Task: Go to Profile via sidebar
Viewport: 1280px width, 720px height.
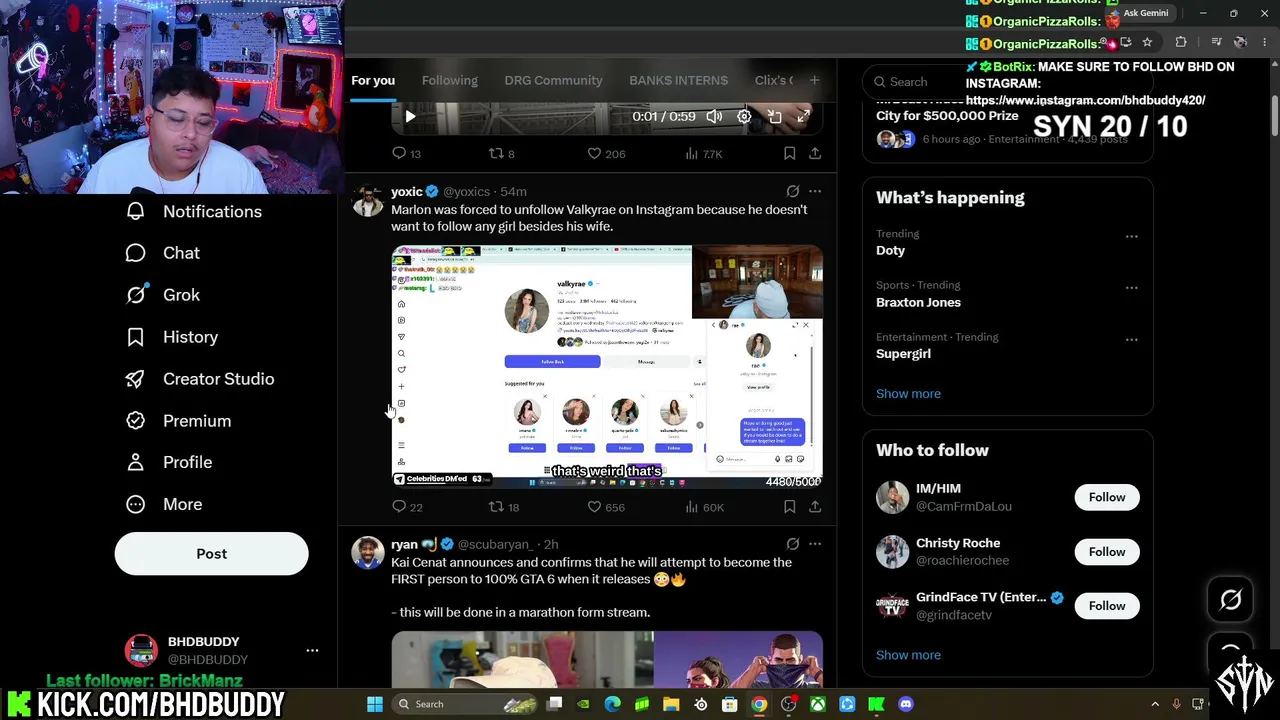Action: pyautogui.click(x=168, y=462)
